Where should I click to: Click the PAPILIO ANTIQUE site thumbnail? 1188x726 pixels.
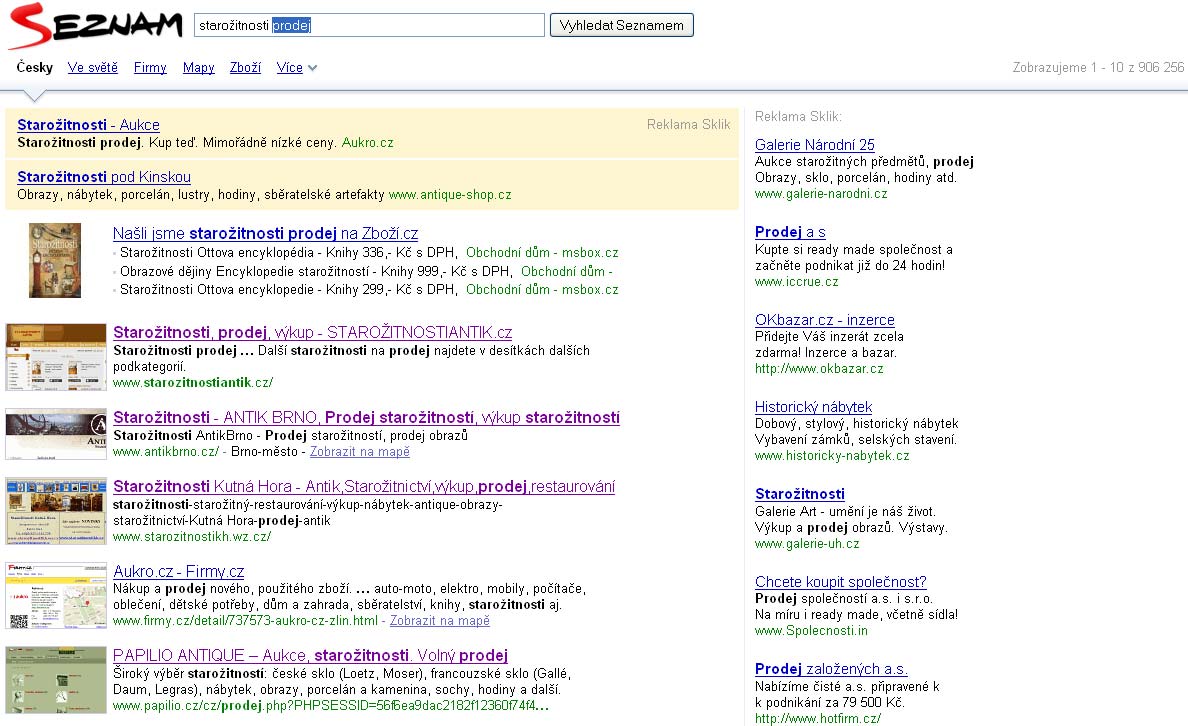tap(56, 680)
